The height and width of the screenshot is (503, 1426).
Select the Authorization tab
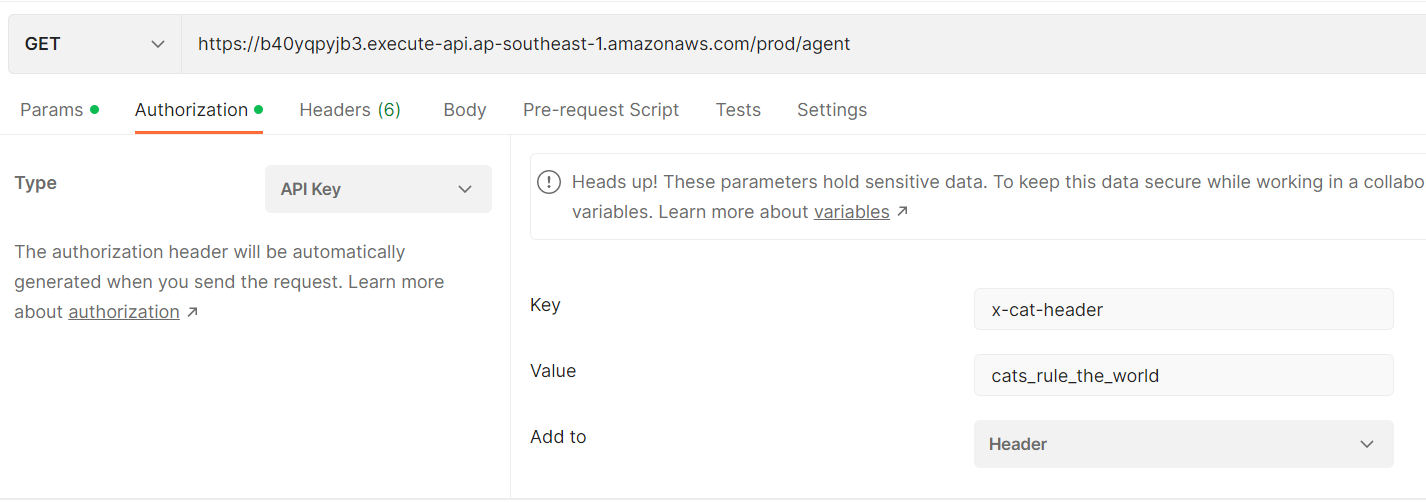tap(191, 110)
